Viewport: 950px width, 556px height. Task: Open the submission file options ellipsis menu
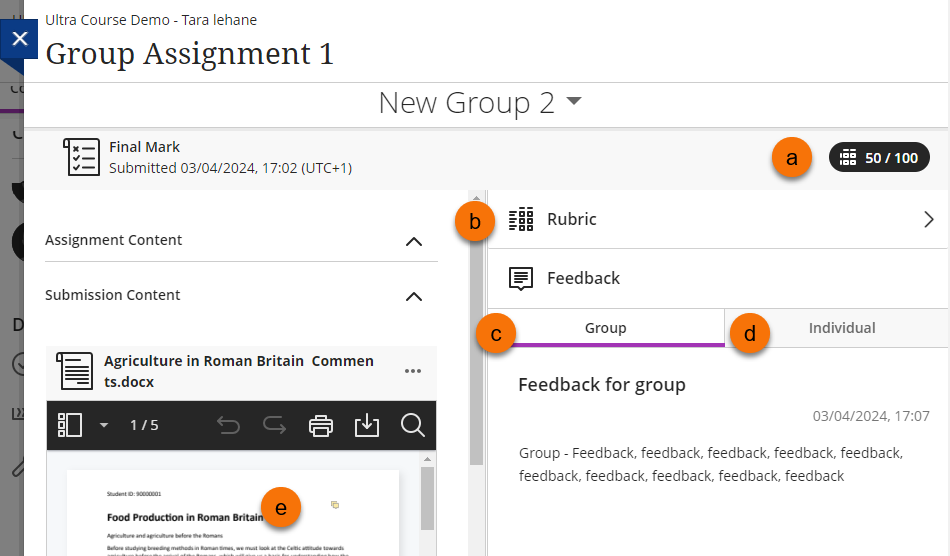click(413, 371)
